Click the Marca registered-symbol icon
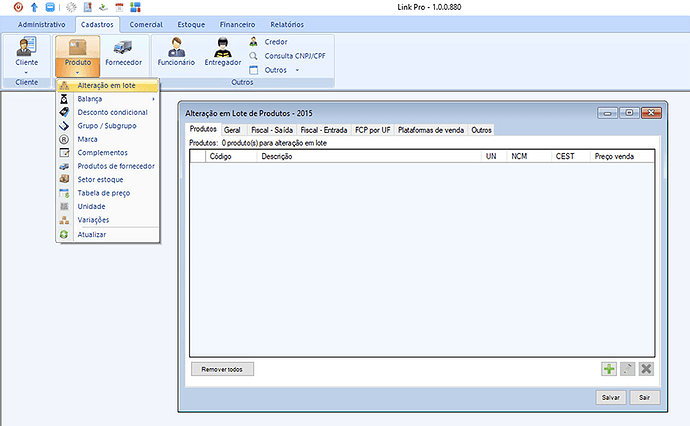This screenshot has height=426, width=690. click(64, 139)
